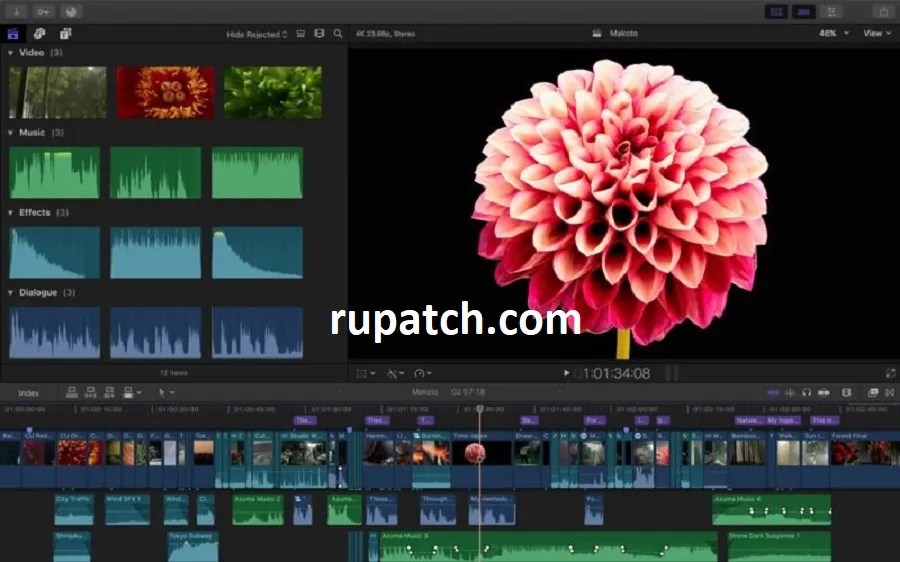Click the browser search magnifier icon
This screenshot has height=562, width=900.
338,34
